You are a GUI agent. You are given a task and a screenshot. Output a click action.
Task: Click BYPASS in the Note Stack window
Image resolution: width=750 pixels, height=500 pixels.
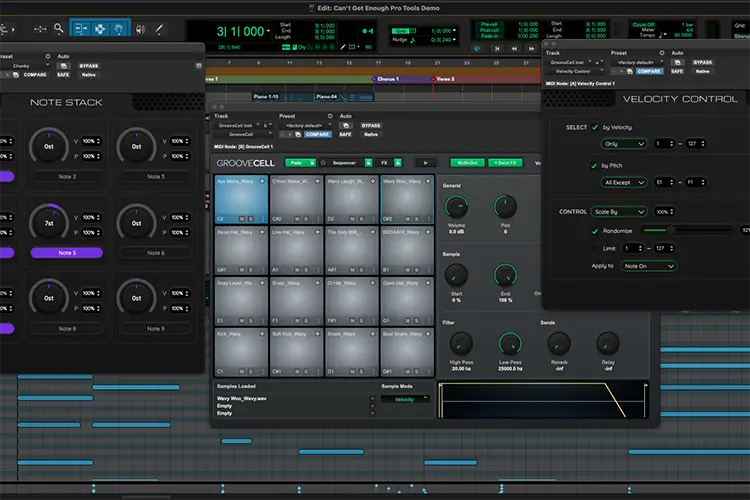coord(88,66)
